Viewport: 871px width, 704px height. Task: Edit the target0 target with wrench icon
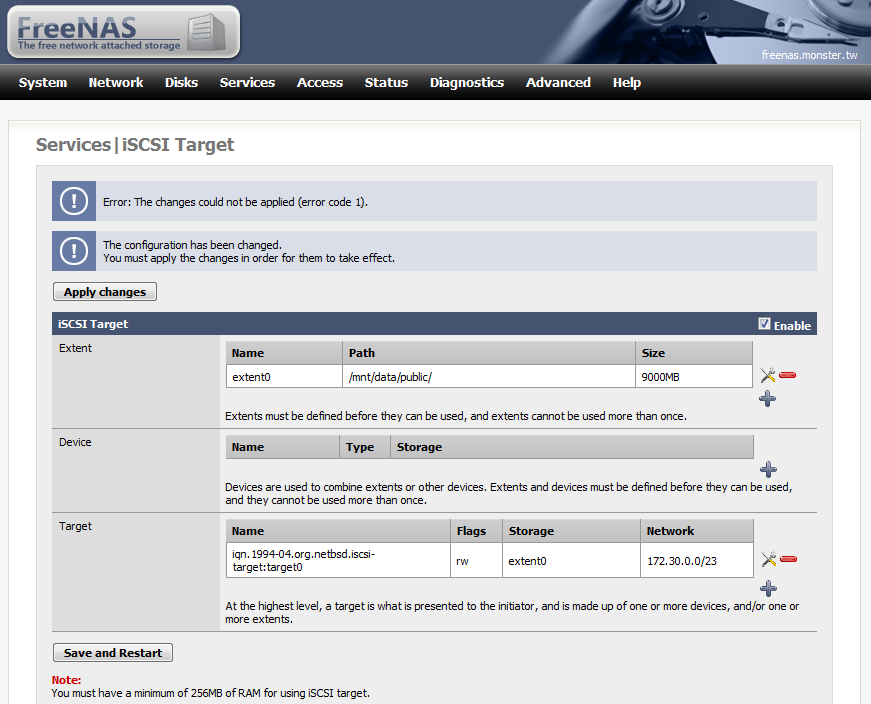[x=769, y=559]
